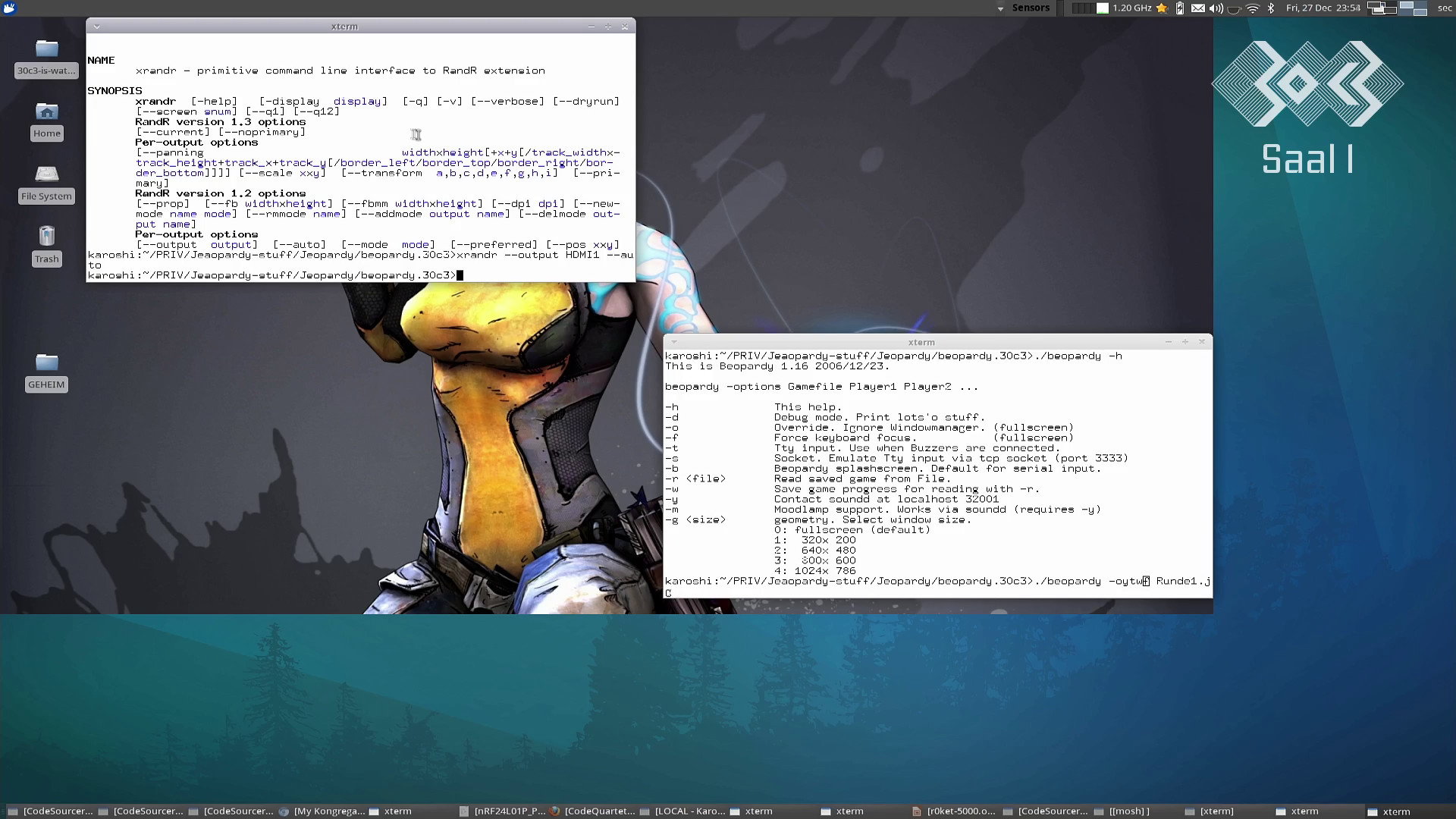Open the battery power manager icon

tap(1180, 8)
